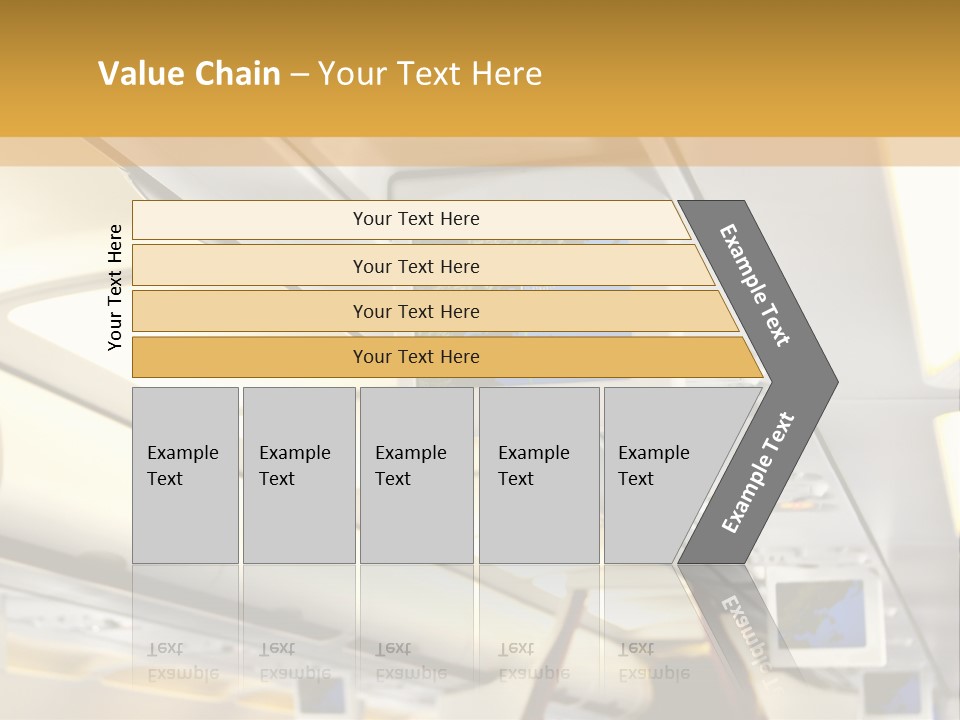Click the second gray "Example Text" box
Image resolution: width=960 pixels, height=720 pixels.
(298, 475)
